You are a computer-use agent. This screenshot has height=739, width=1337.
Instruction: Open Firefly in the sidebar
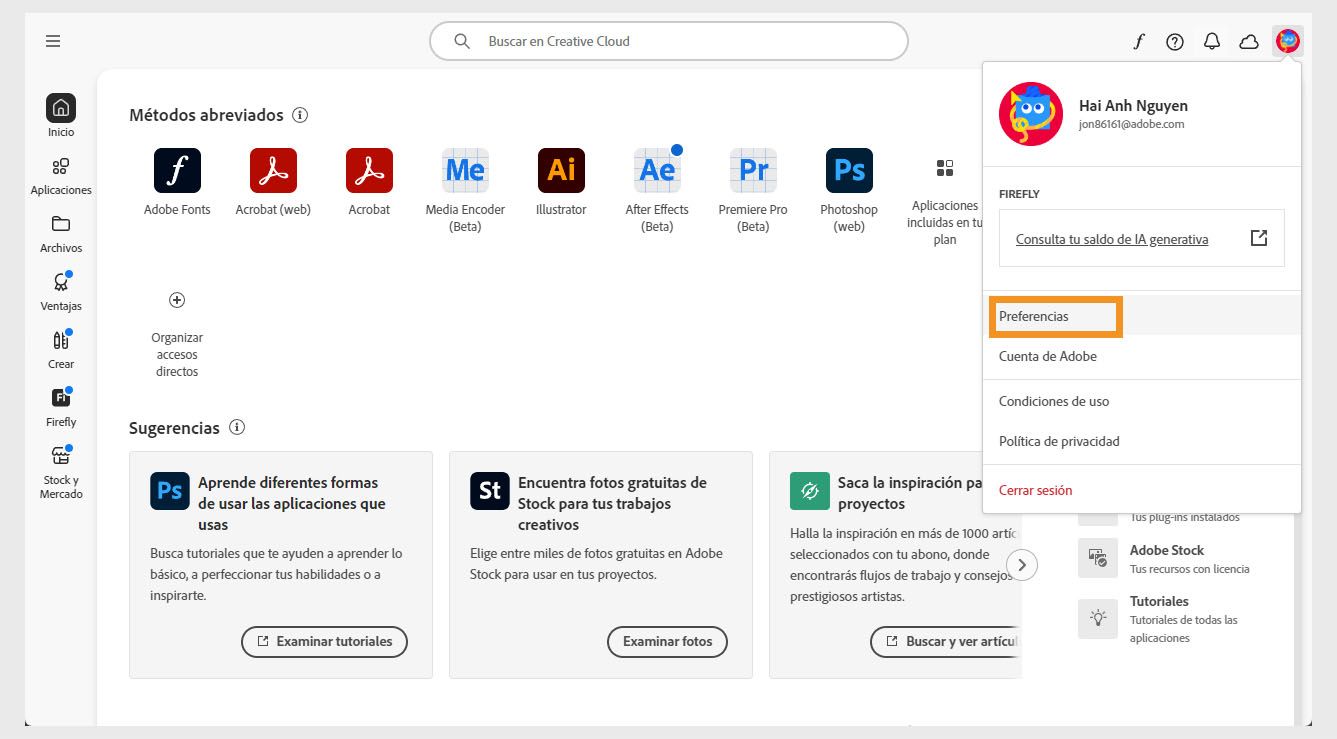tap(61, 407)
